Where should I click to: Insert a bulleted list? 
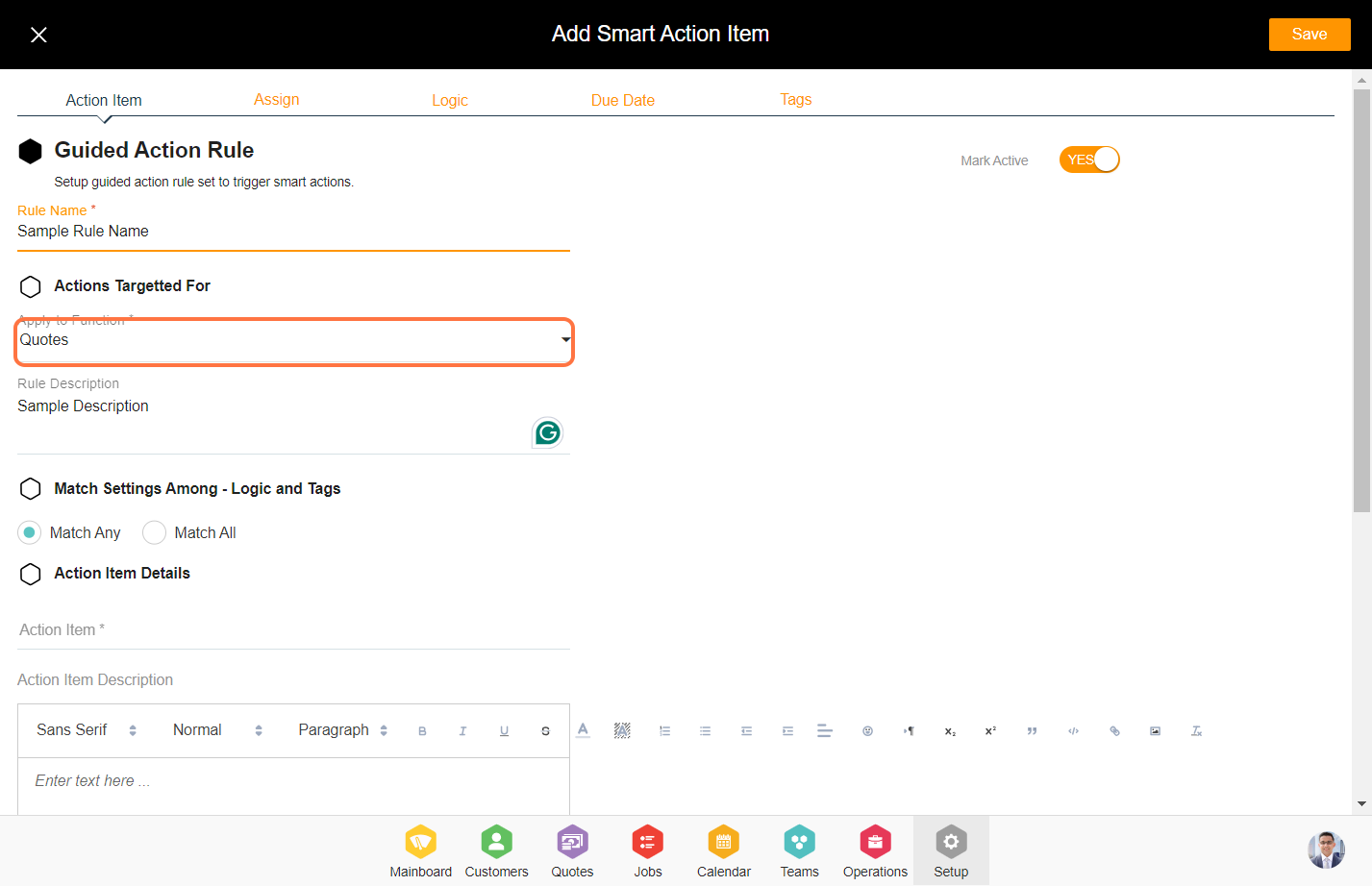pos(705,731)
